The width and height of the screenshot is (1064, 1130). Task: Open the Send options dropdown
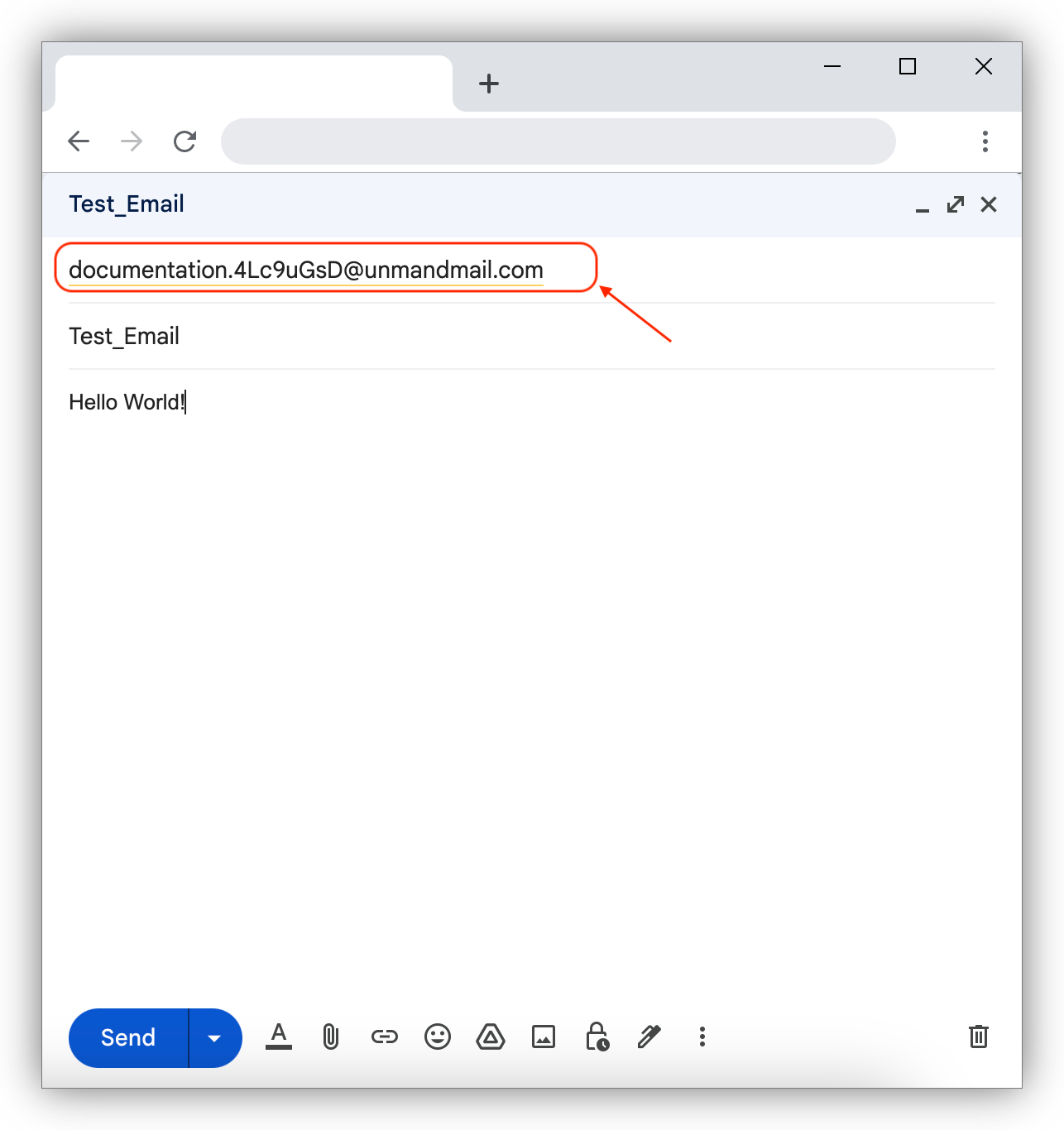214,1037
